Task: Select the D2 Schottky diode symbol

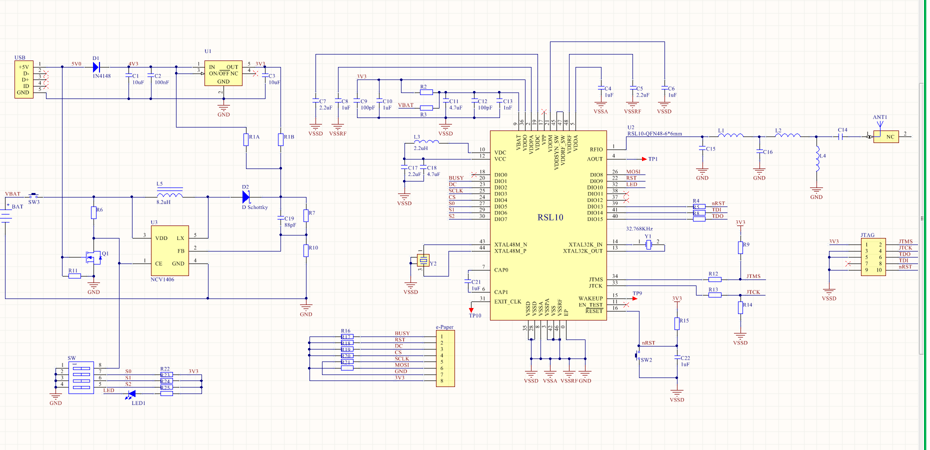Action: click(x=246, y=197)
